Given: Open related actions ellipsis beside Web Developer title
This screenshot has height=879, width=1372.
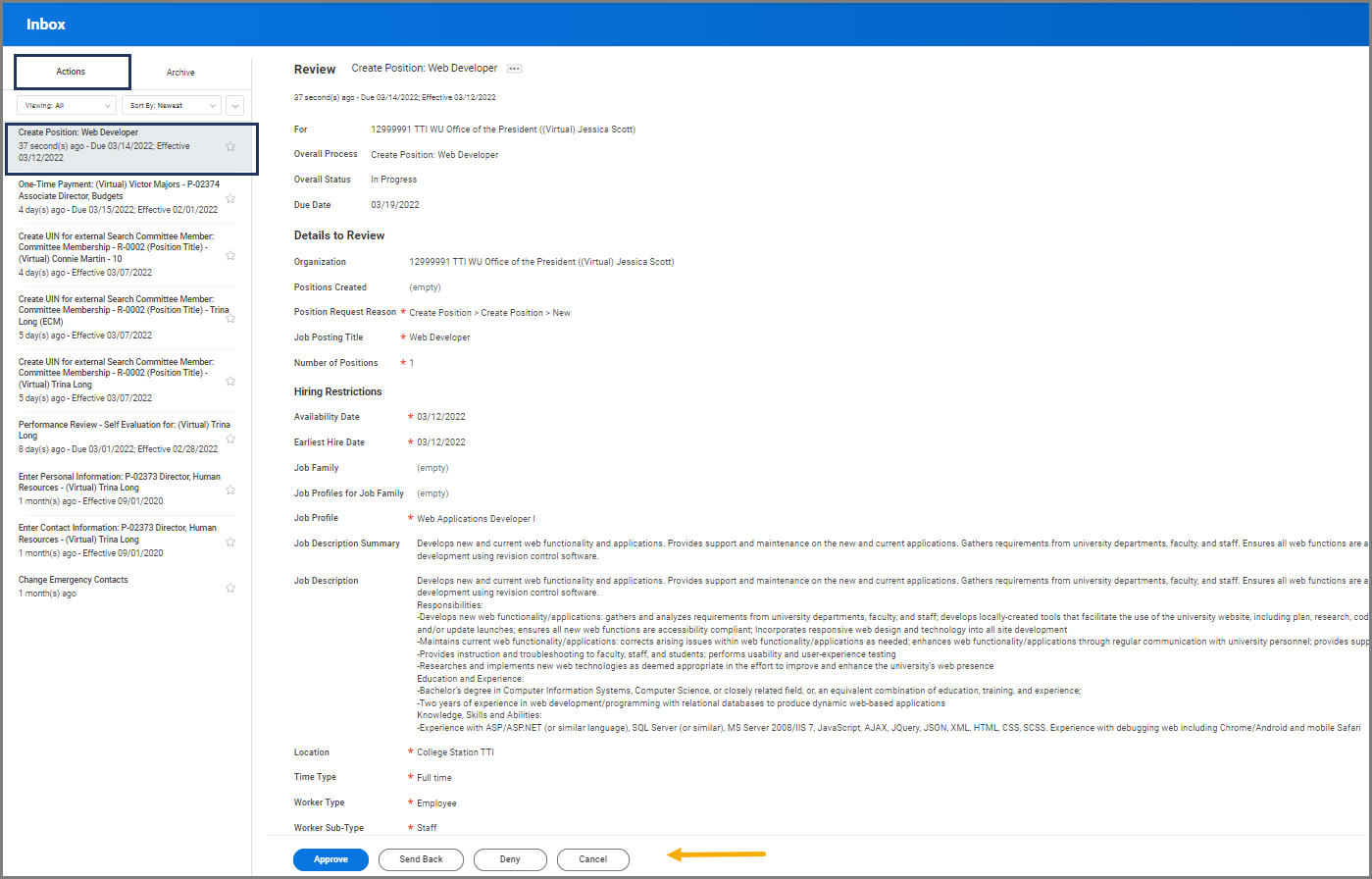Looking at the screenshot, I should pos(514,69).
